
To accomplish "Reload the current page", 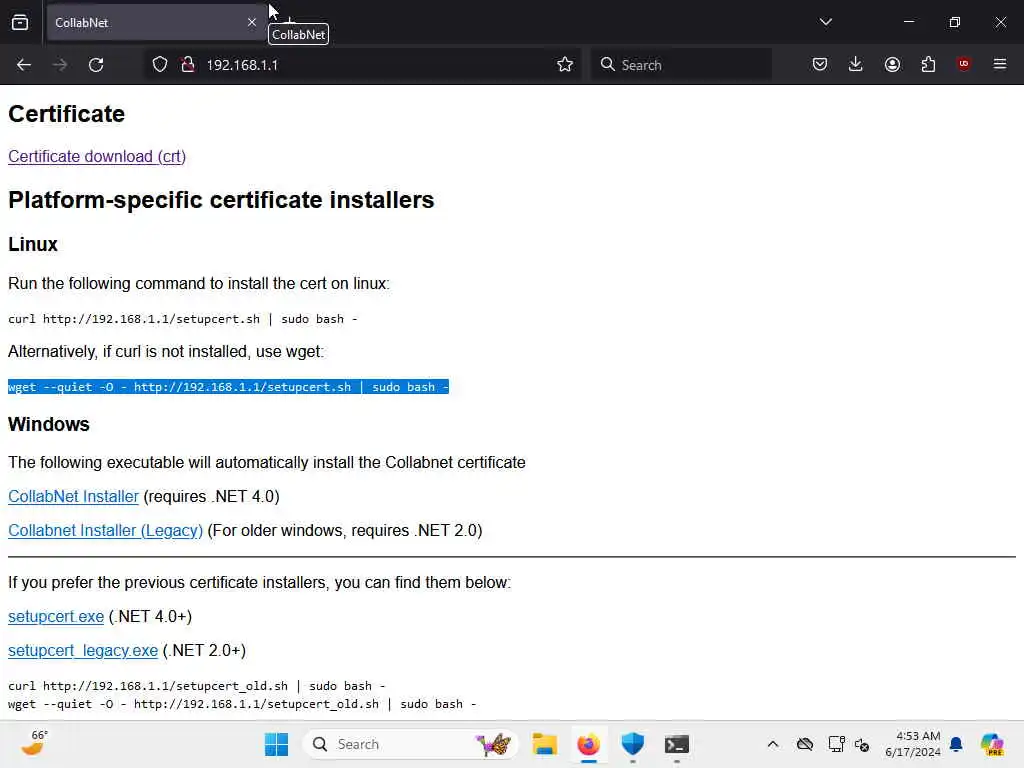I will (x=96, y=65).
